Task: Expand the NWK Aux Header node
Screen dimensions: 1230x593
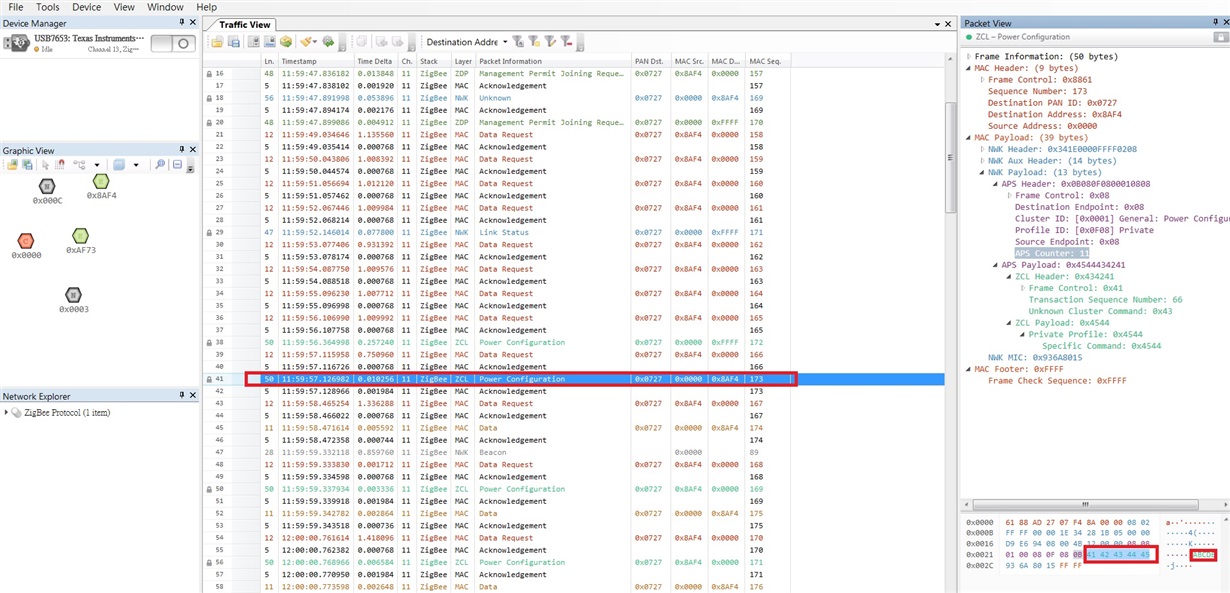Action: pos(982,161)
